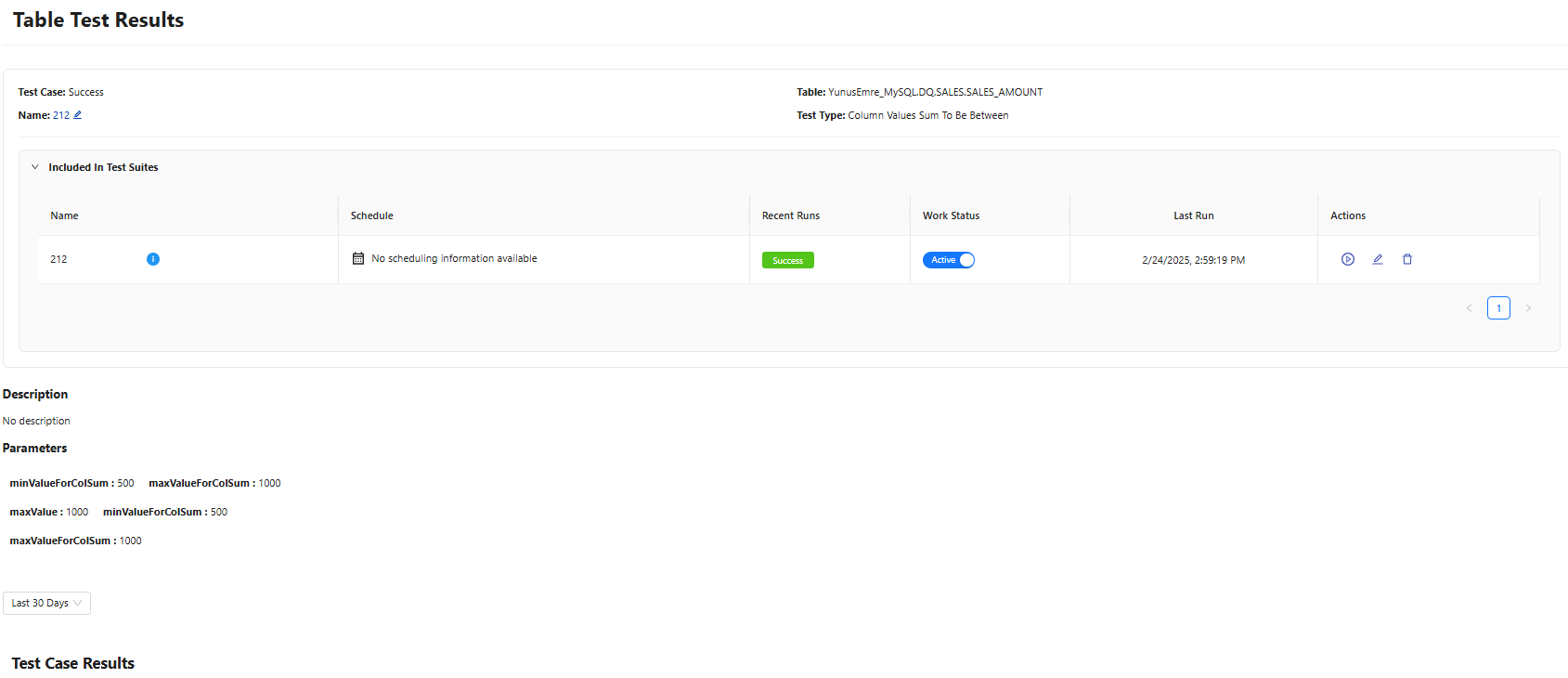Run the test suite with the play icon

(1348, 259)
